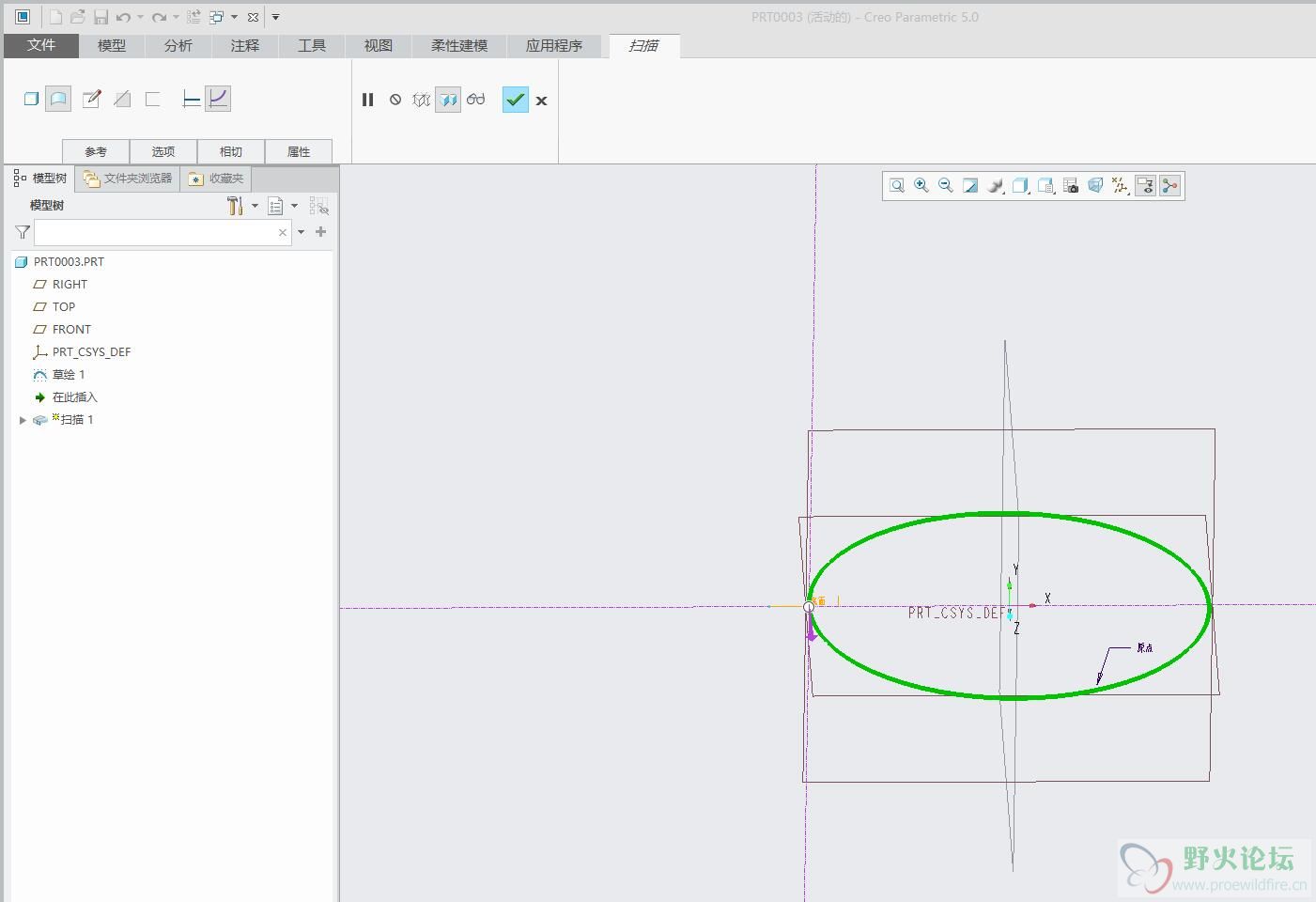Select the sweep as surface option

tap(58, 99)
